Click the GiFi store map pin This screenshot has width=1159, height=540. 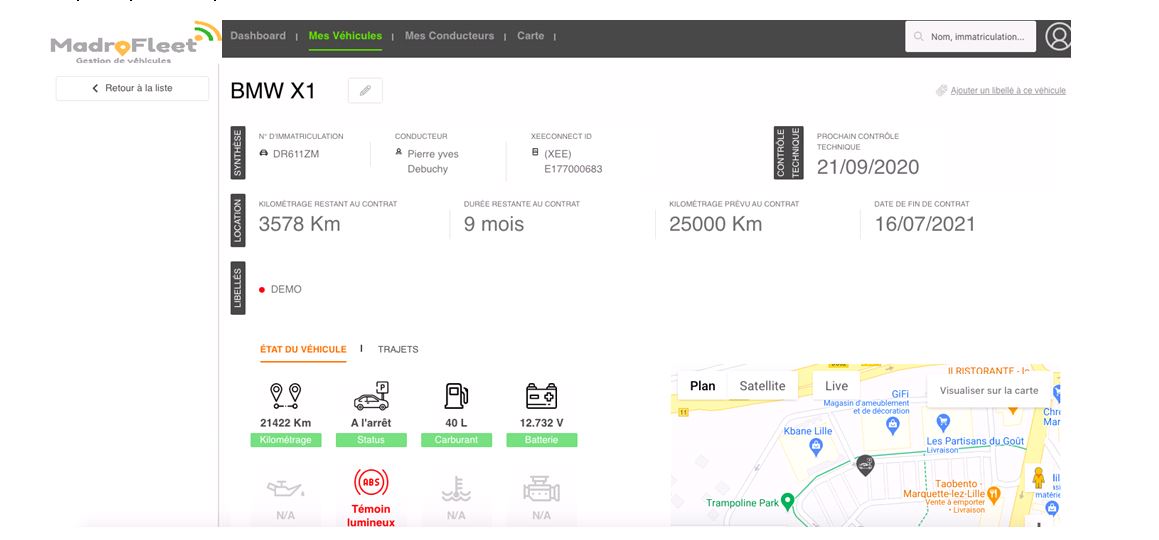click(x=893, y=424)
